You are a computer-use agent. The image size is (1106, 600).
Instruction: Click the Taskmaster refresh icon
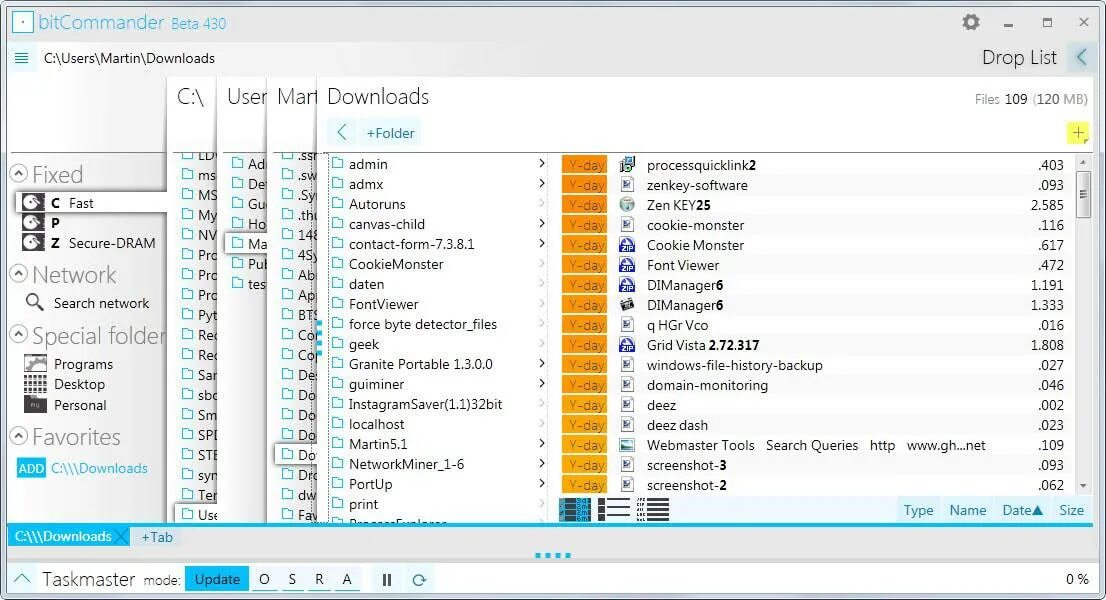419,580
